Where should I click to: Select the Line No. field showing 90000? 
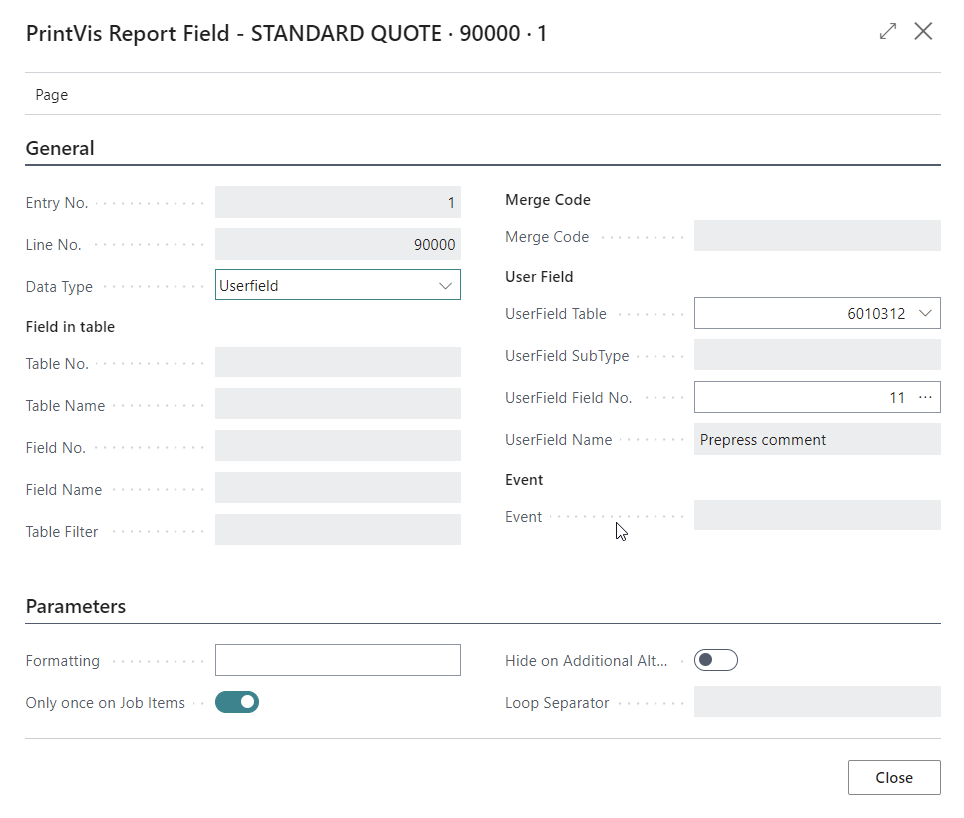(337, 245)
